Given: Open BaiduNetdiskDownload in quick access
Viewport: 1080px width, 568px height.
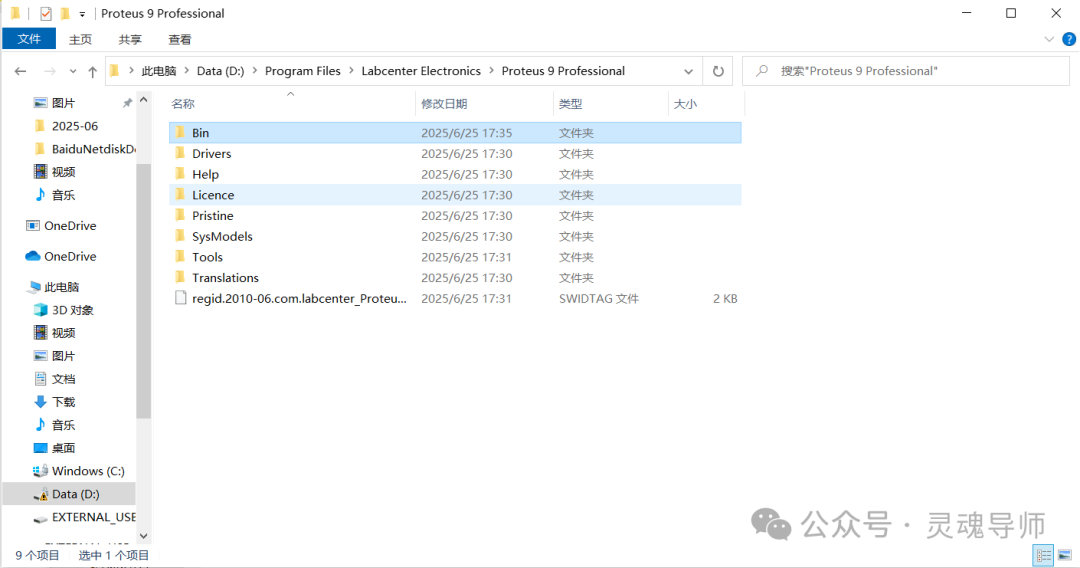Looking at the screenshot, I should click(84, 149).
